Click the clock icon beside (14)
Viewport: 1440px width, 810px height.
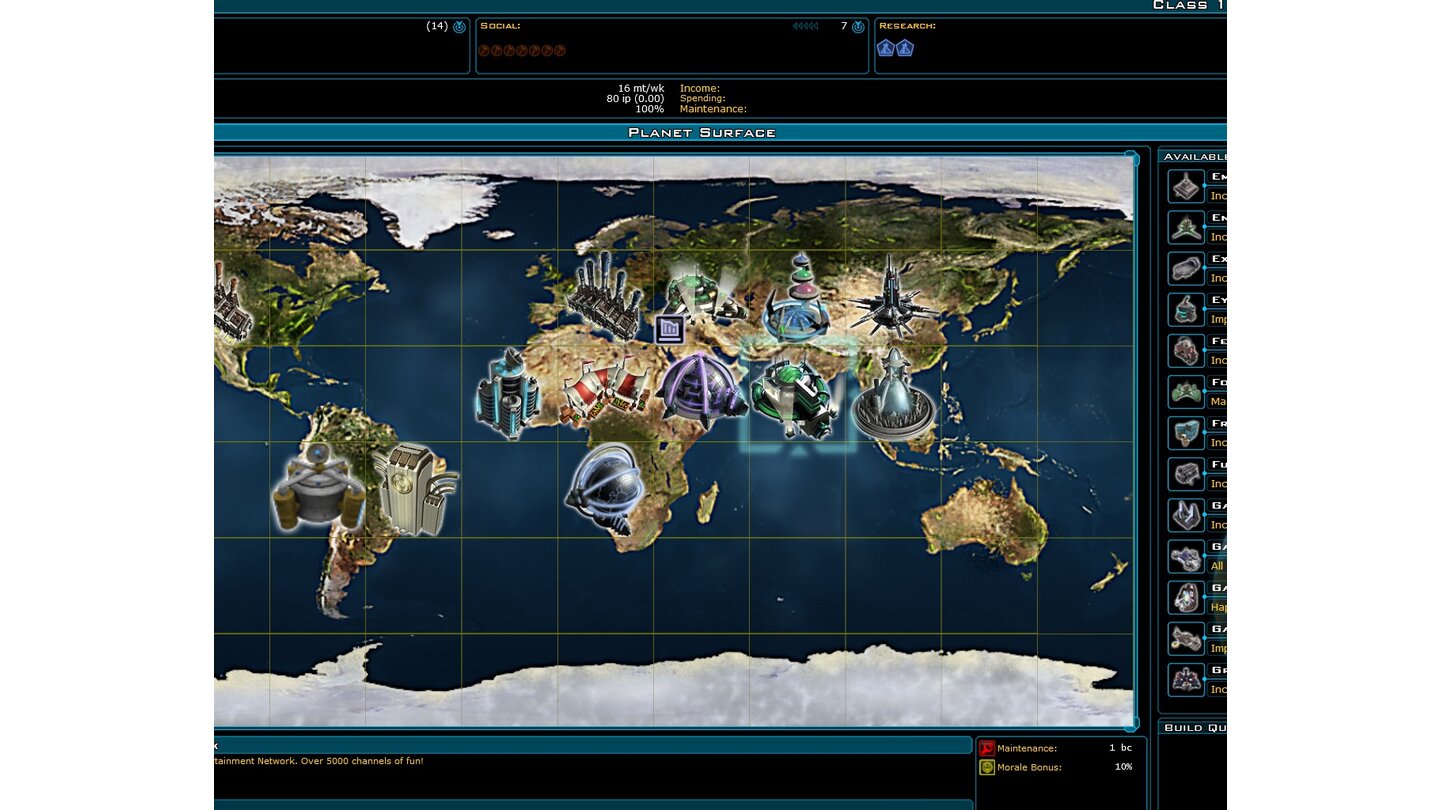(459, 27)
